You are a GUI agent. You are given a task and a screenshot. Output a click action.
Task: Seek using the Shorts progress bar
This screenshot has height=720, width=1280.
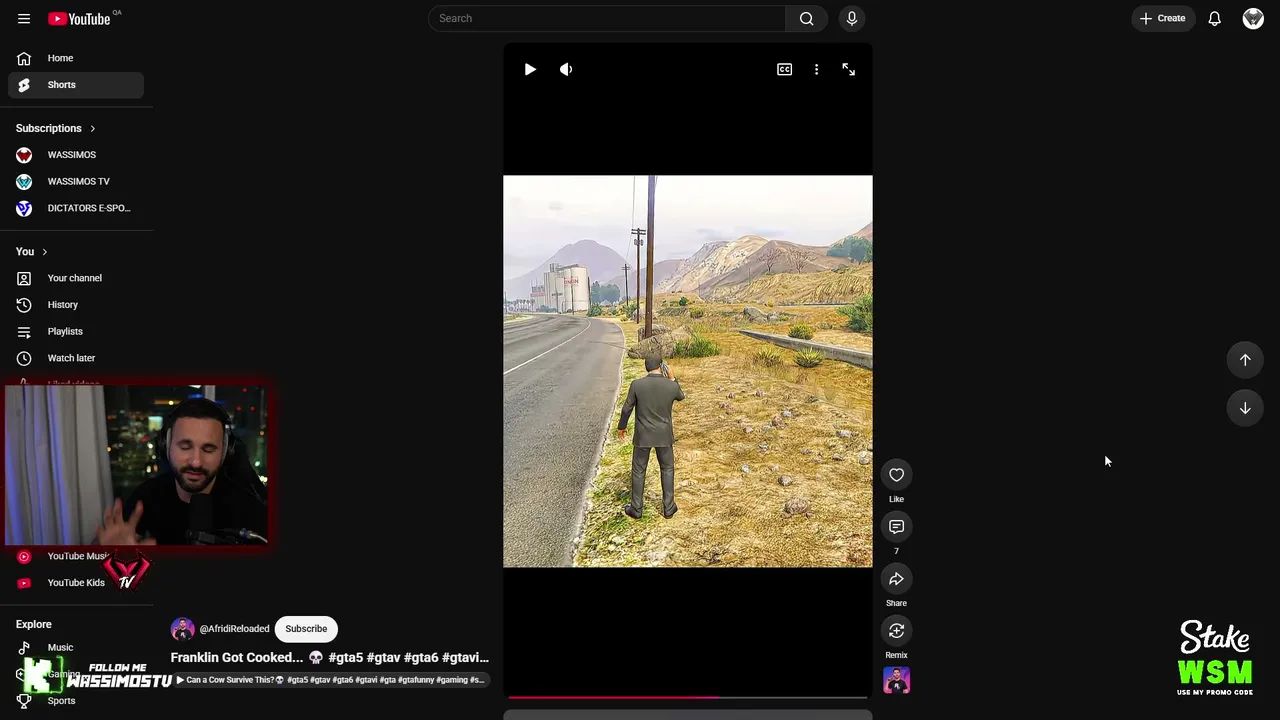(688, 697)
